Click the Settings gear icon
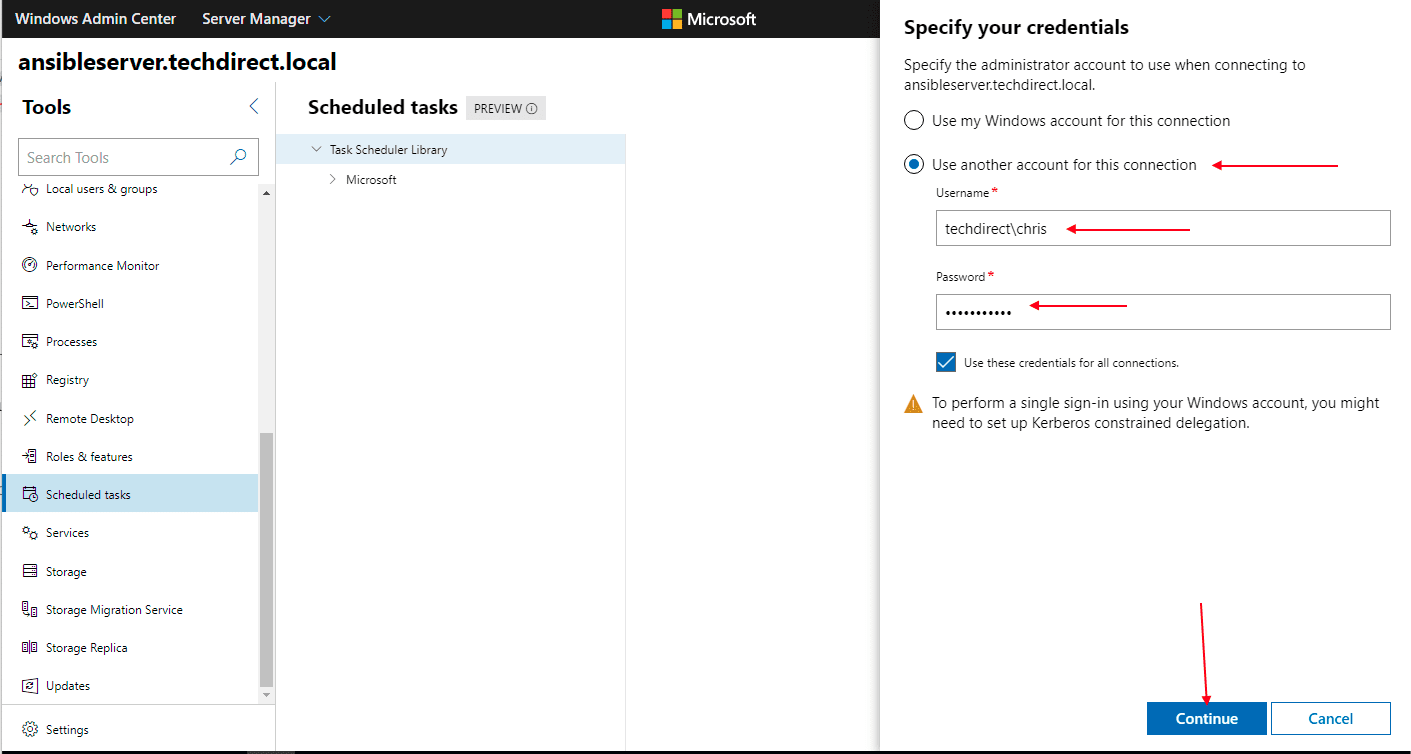The height and width of the screenshot is (754, 1411). point(30,730)
